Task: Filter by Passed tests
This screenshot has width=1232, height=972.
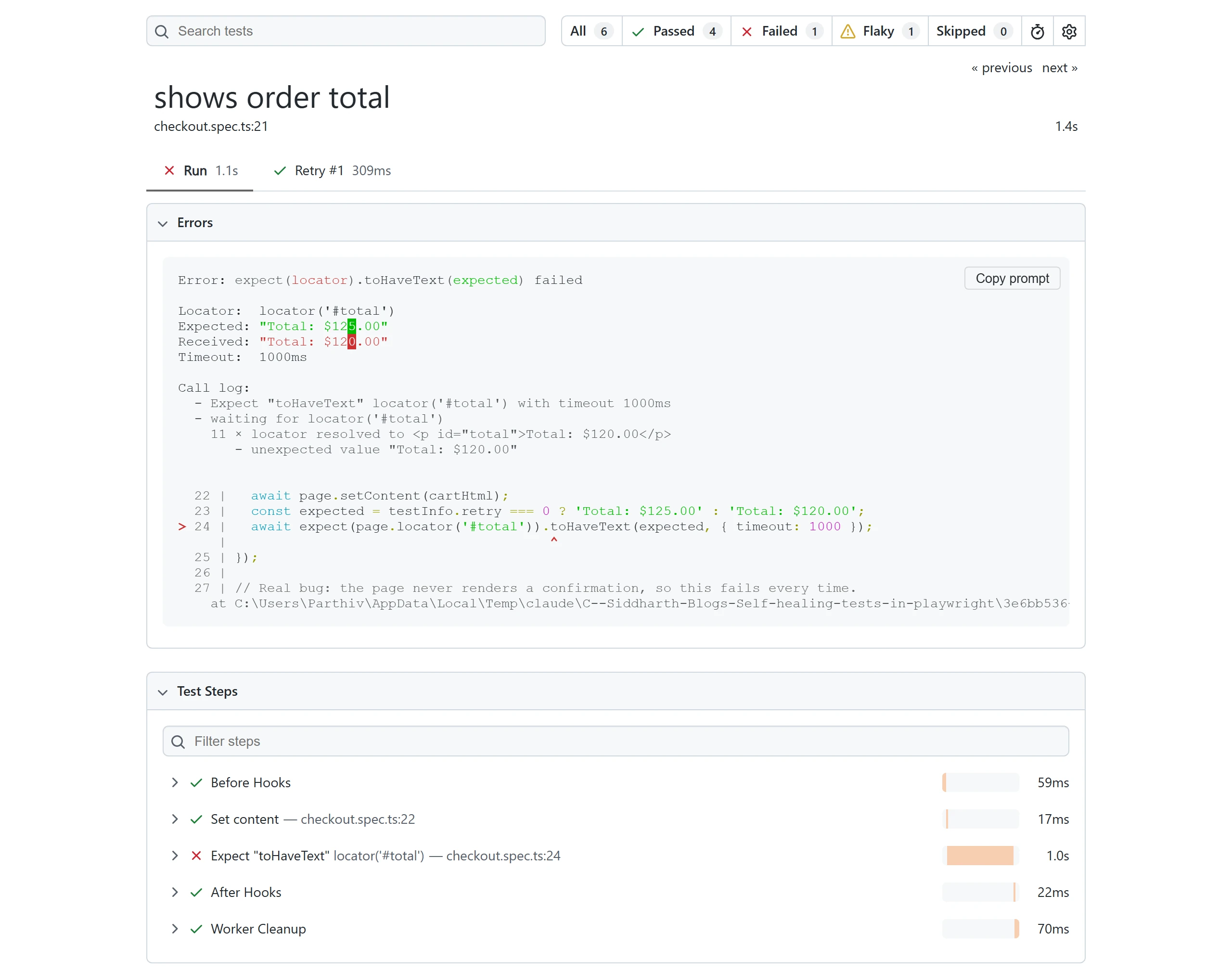Action: tap(676, 31)
